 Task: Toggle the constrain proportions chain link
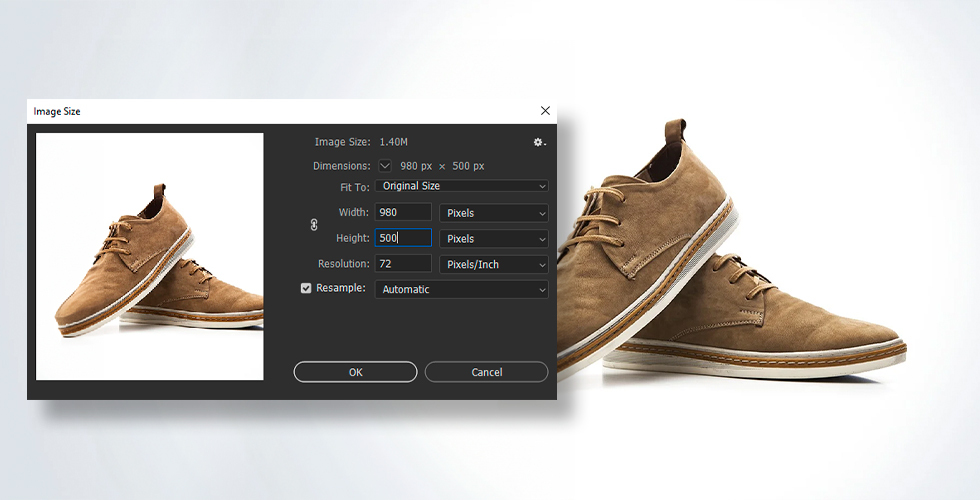click(x=314, y=225)
